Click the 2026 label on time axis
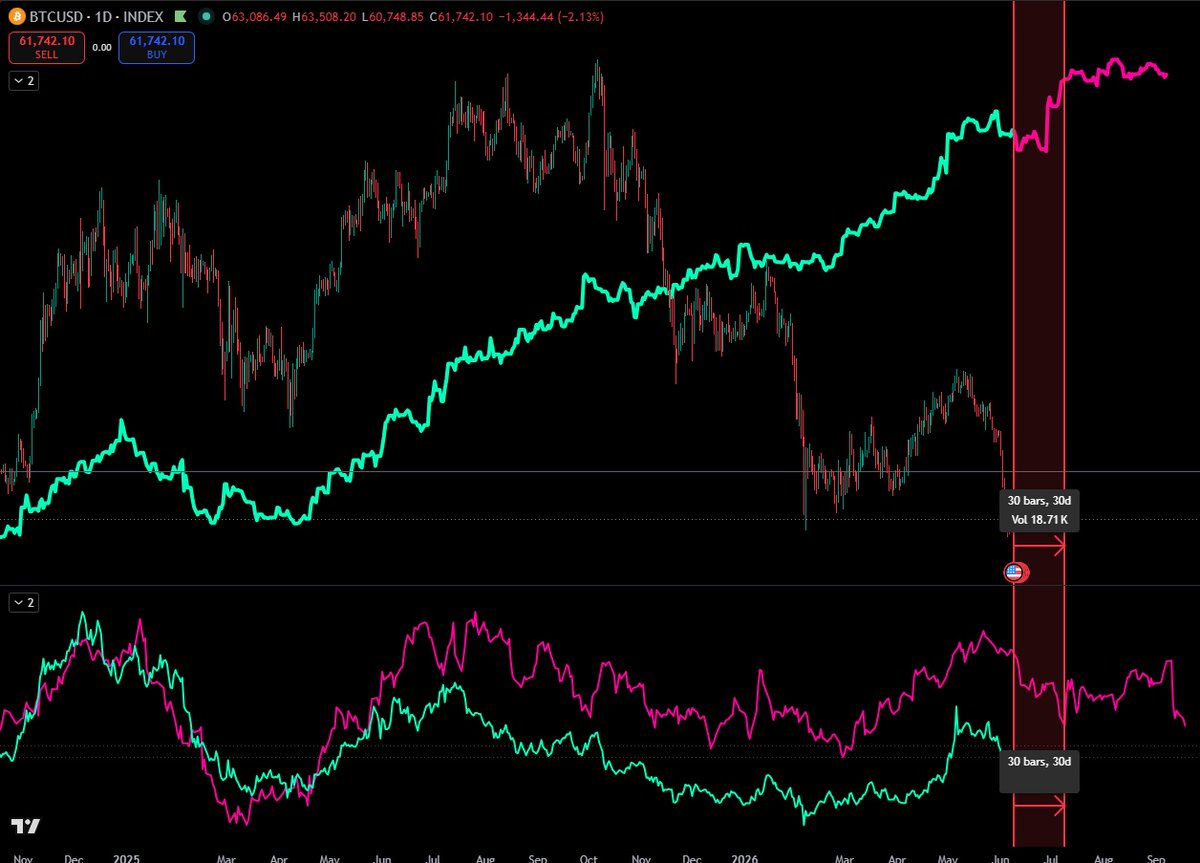 747,857
